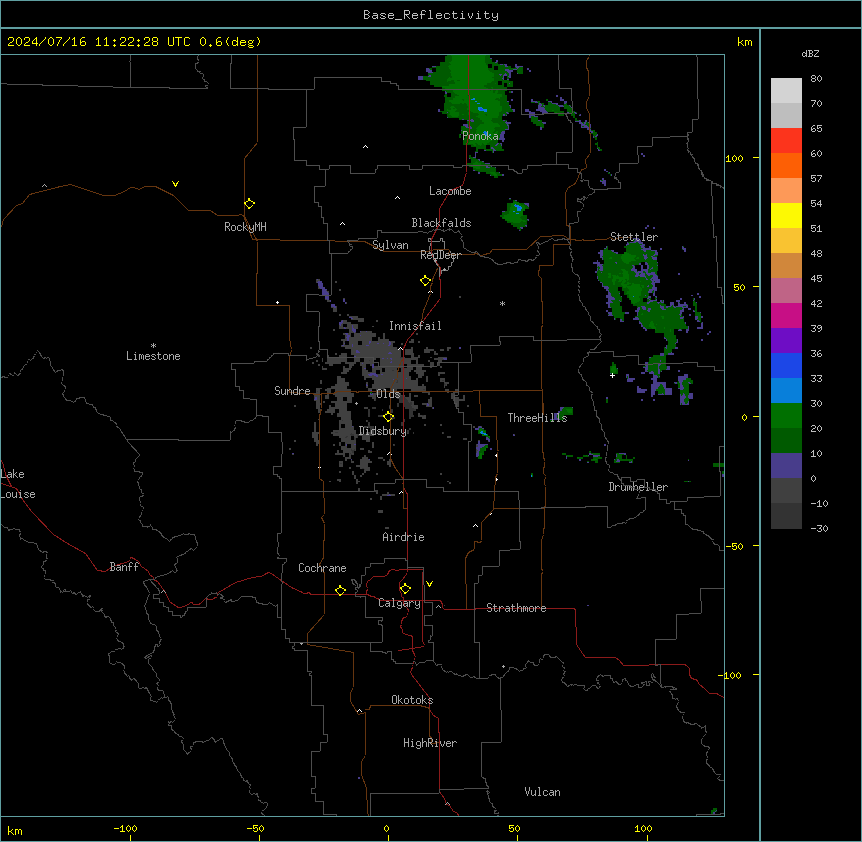Select the yellow diamond marker between Olds and Didsbury
Viewport: 862px width, 842px height.
(389, 417)
